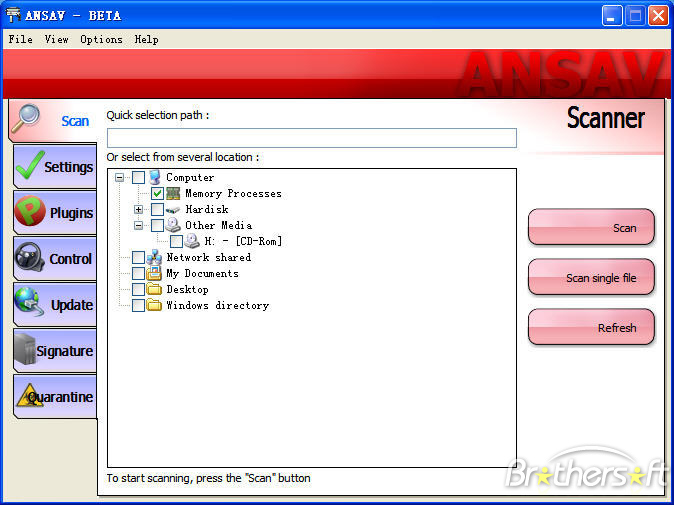Select the Other Media tree label
674x505 pixels.
click(x=219, y=225)
